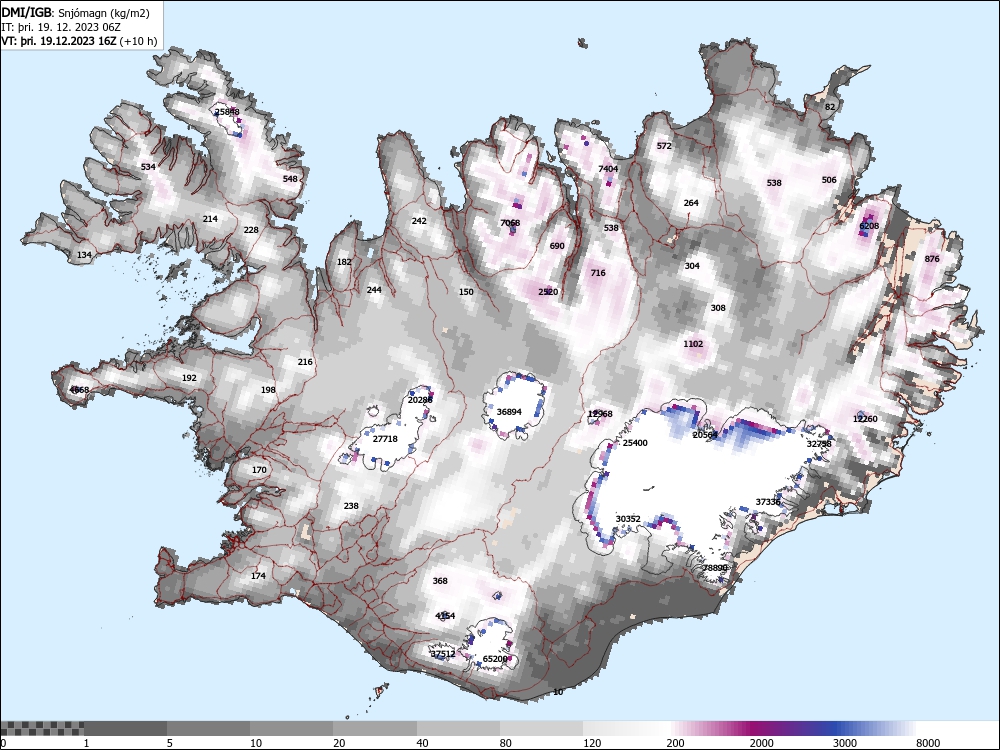This screenshot has width=1000, height=750.
Task: Click the map label 182
Action: [x=344, y=262]
